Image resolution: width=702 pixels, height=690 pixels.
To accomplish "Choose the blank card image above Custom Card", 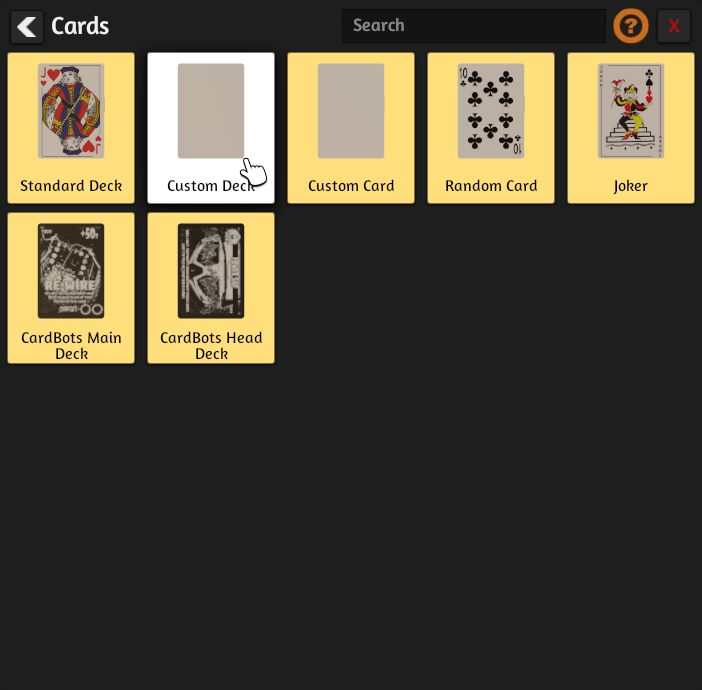I will tap(351, 111).
